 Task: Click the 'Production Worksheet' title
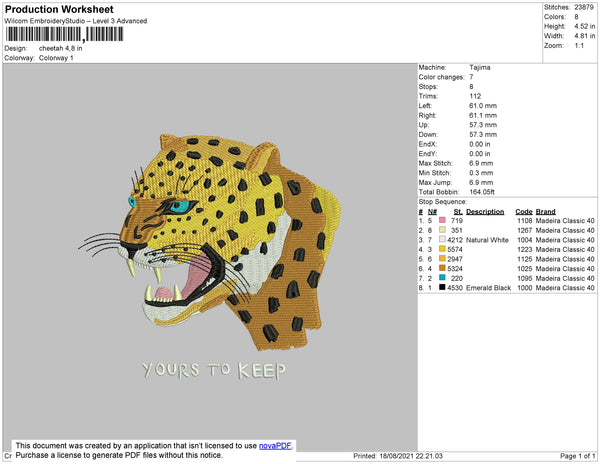pos(59,10)
